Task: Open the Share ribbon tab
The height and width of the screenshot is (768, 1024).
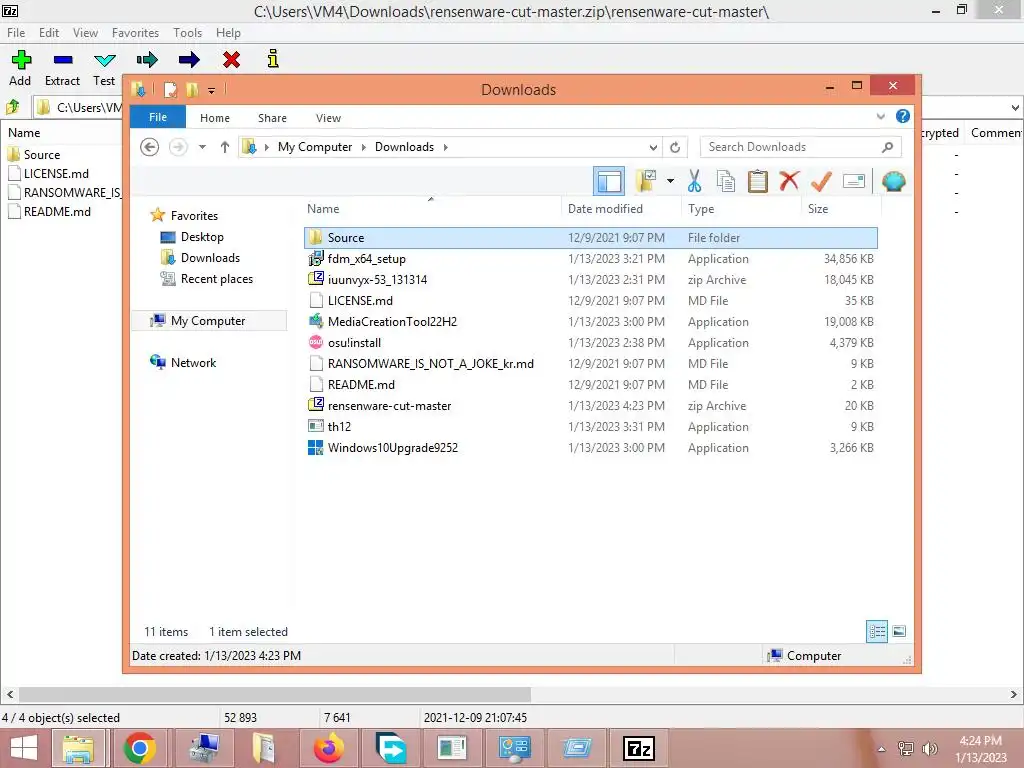Action: pyautogui.click(x=272, y=118)
